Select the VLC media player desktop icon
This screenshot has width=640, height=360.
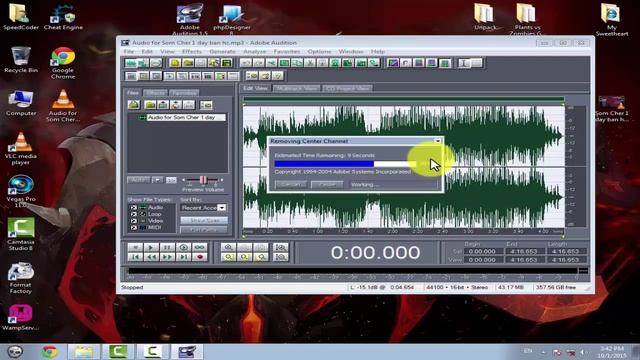pos(21,149)
